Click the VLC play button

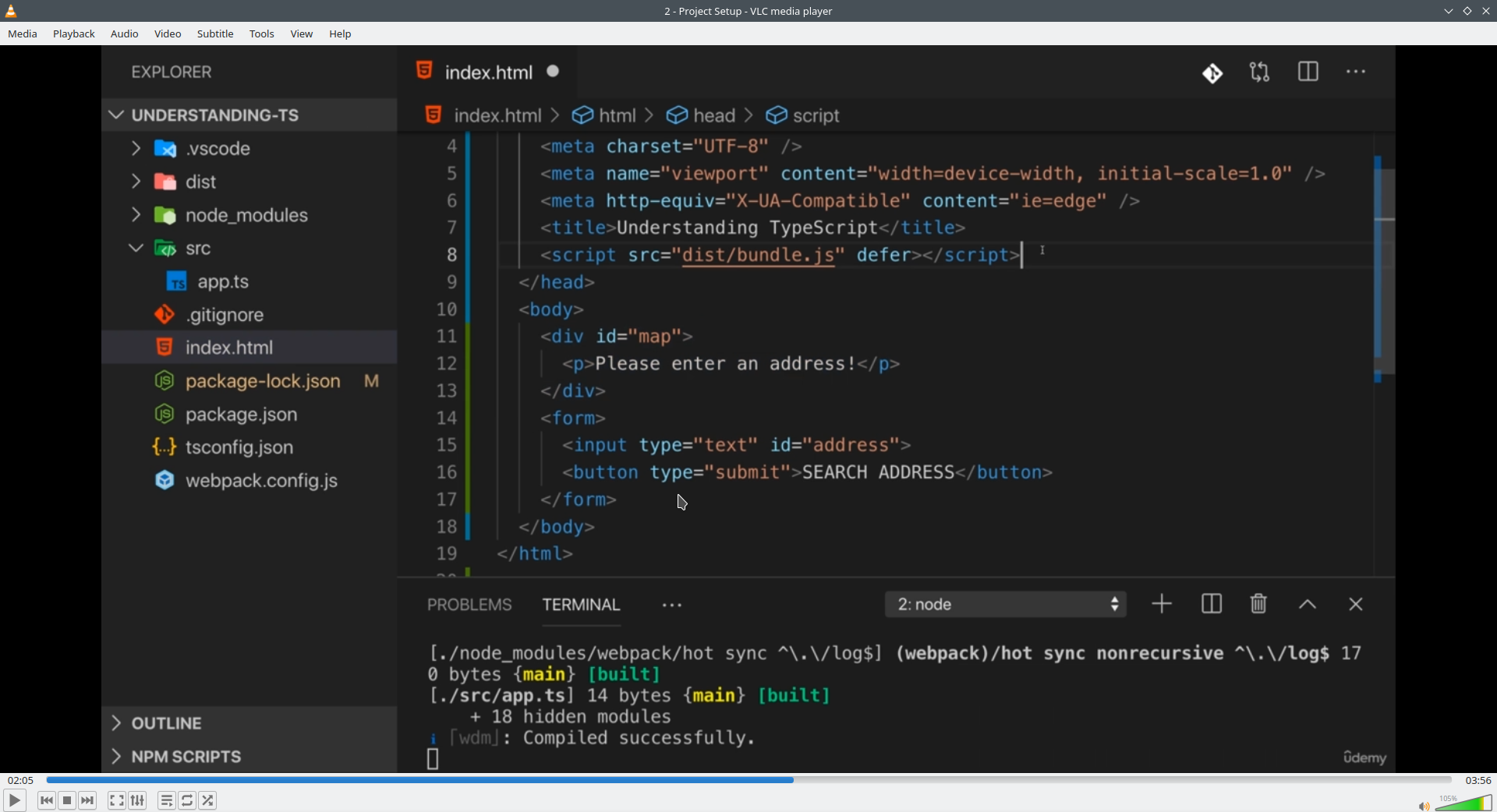[14, 800]
